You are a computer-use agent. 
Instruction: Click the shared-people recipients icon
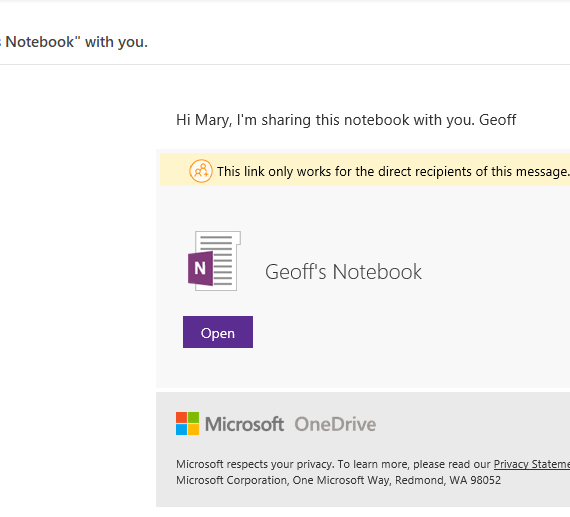click(201, 171)
